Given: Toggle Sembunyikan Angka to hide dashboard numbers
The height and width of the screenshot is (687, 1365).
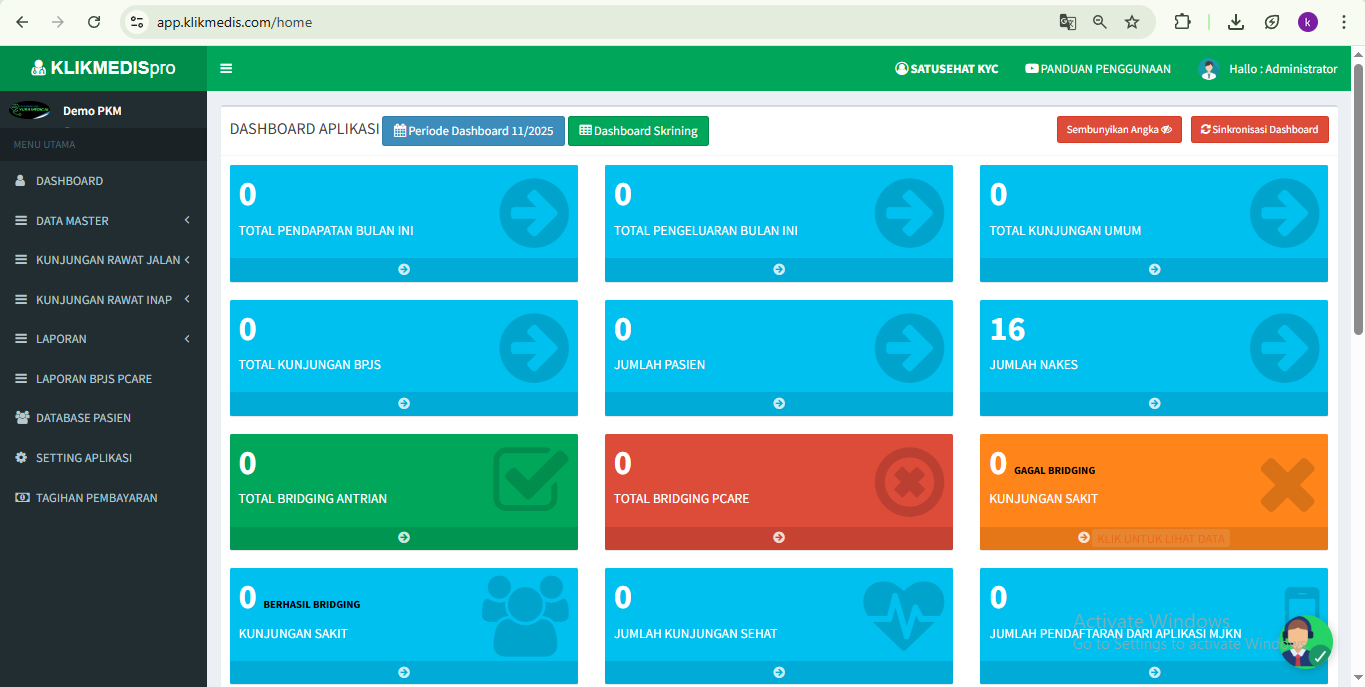Looking at the screenshot, I should [x=1119, y=129].
